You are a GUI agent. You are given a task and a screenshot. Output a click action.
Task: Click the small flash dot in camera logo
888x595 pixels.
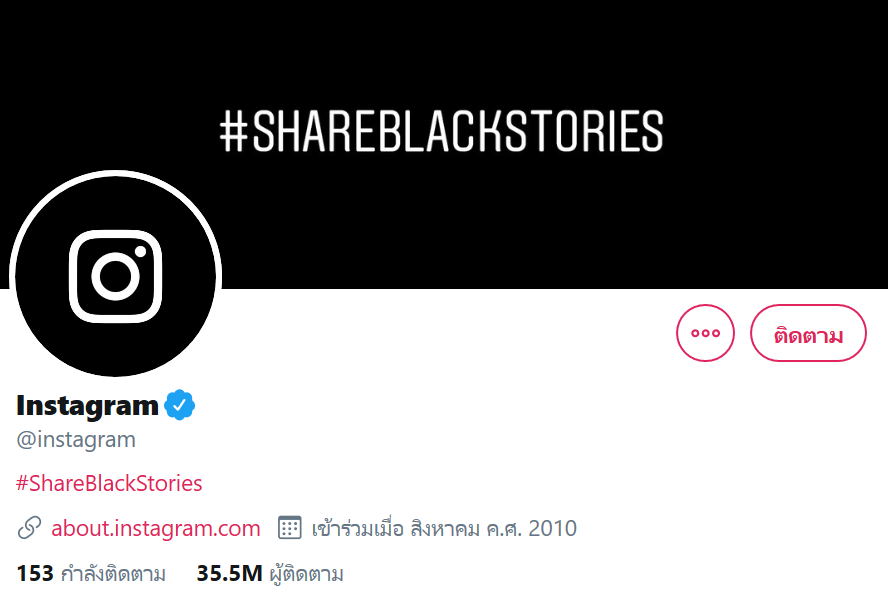pyautogui.click(x=143, y=250)
